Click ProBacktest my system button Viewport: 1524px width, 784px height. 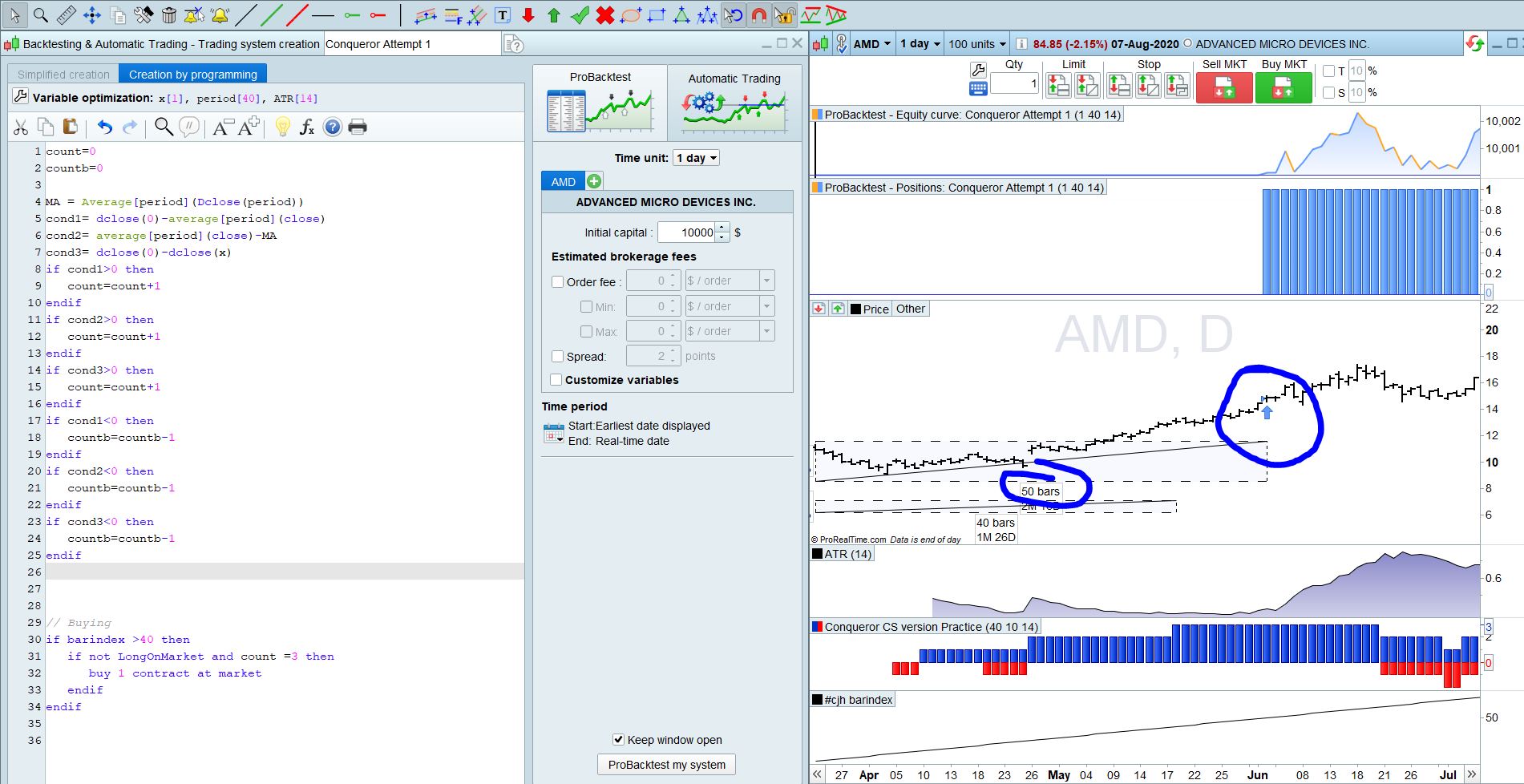[x=666, y=765]
